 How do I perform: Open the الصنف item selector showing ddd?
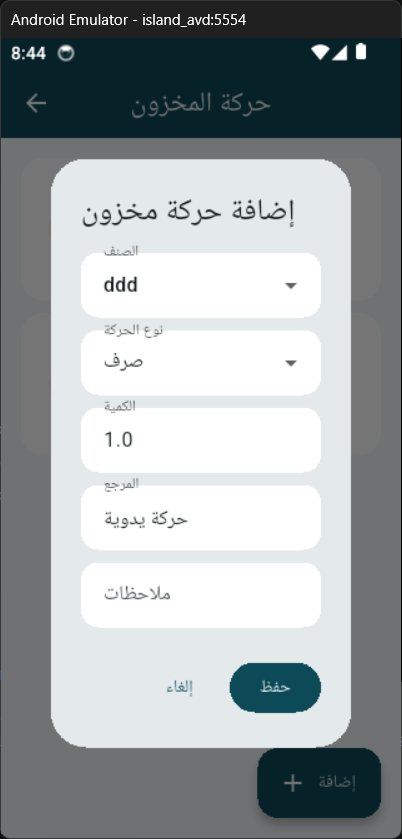point(201,285)
